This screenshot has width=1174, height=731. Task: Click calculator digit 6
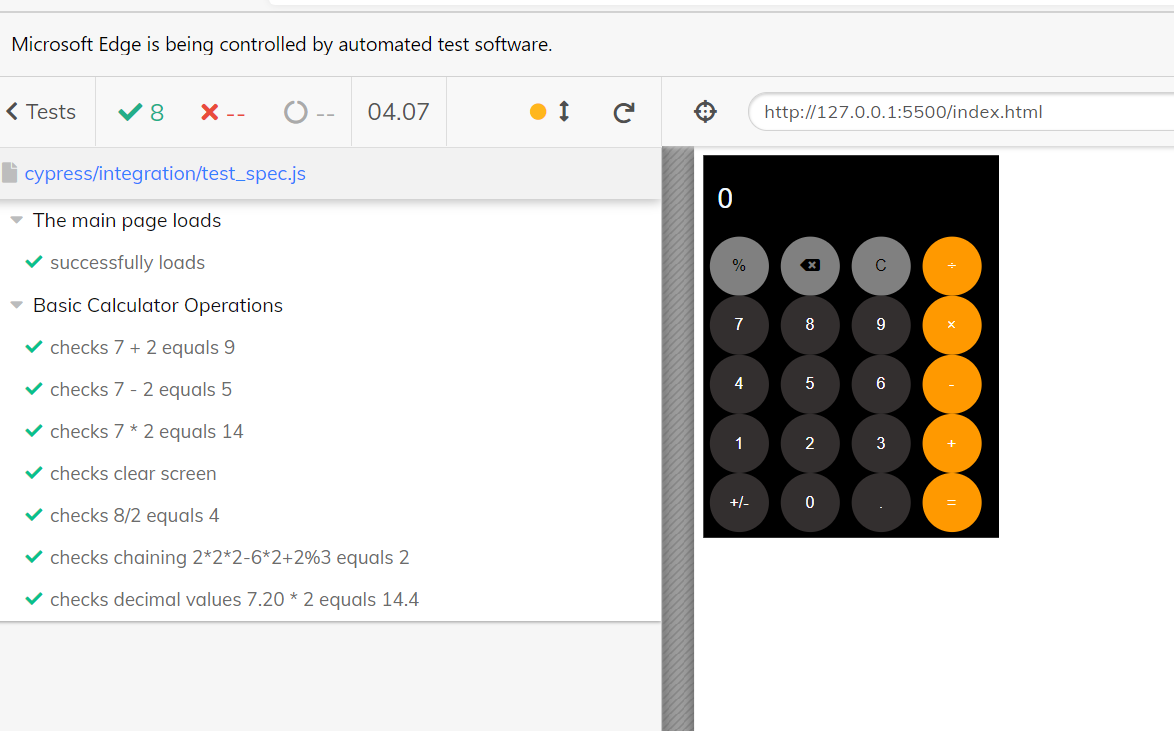pos(880,384)
